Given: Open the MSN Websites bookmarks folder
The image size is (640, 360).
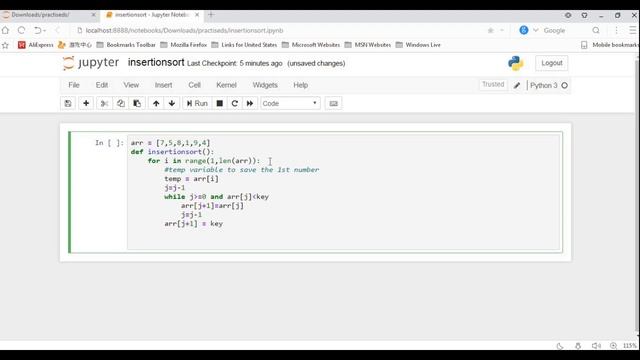Looking at the screenshot, I should 367,45.
